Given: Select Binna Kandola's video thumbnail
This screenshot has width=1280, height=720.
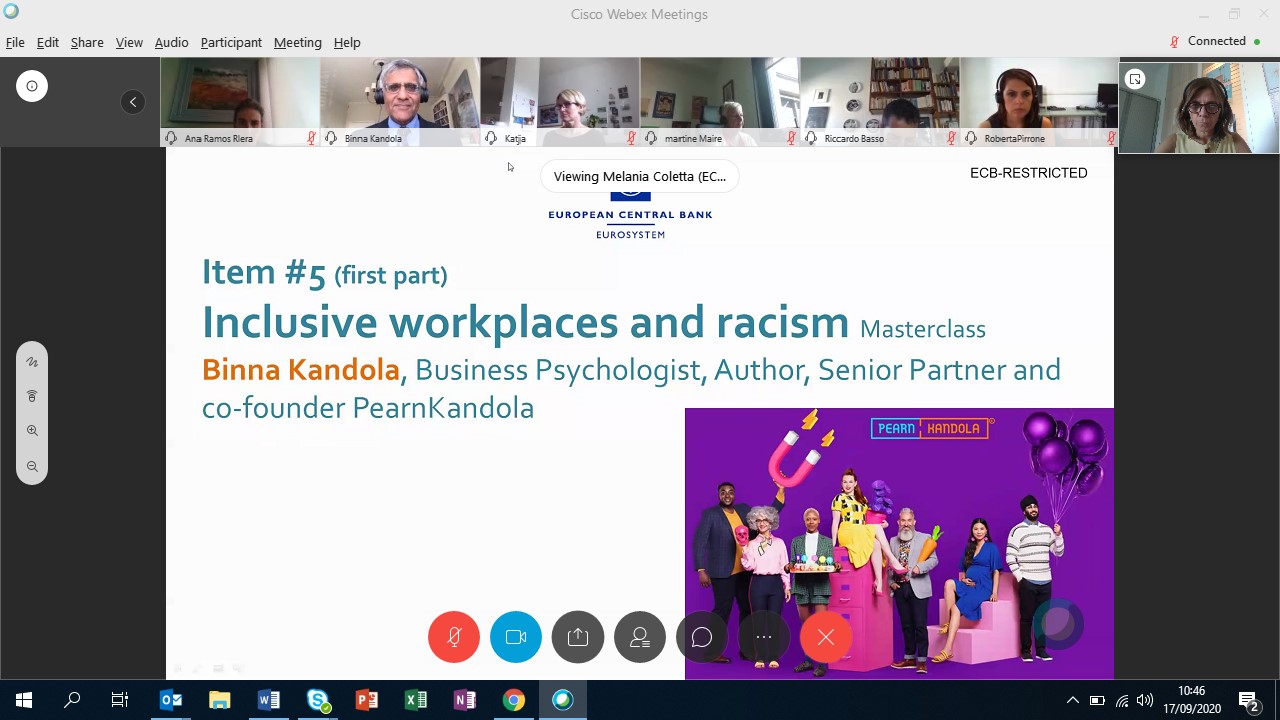Looking at the screenshot, I should (x=400, y=100).
